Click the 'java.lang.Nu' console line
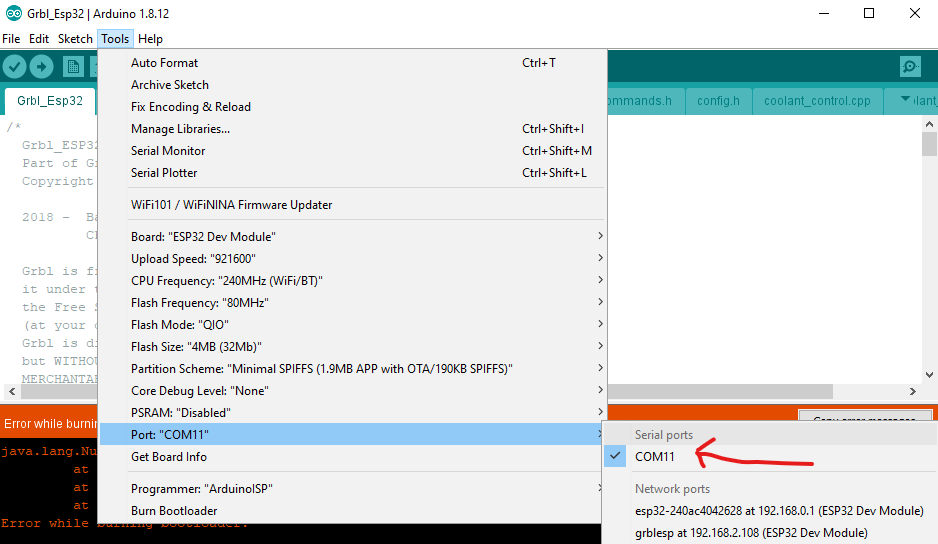The width and height of the screenshot is (938, 544). coord(49,451)
